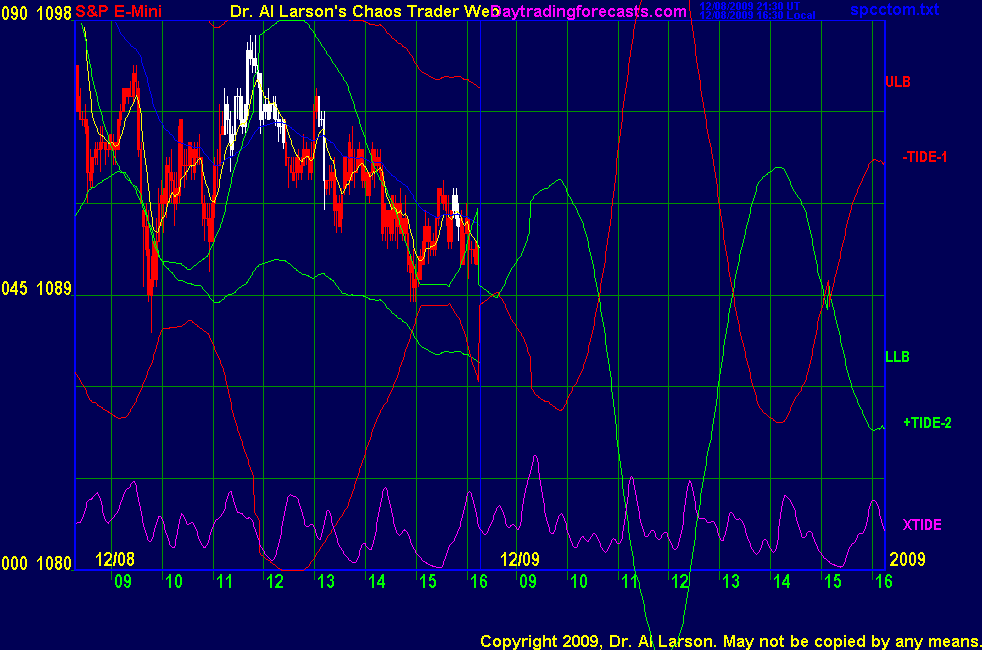Click the "12/08" date label
This screenshot has height=650, width=982.
point(115,559)
